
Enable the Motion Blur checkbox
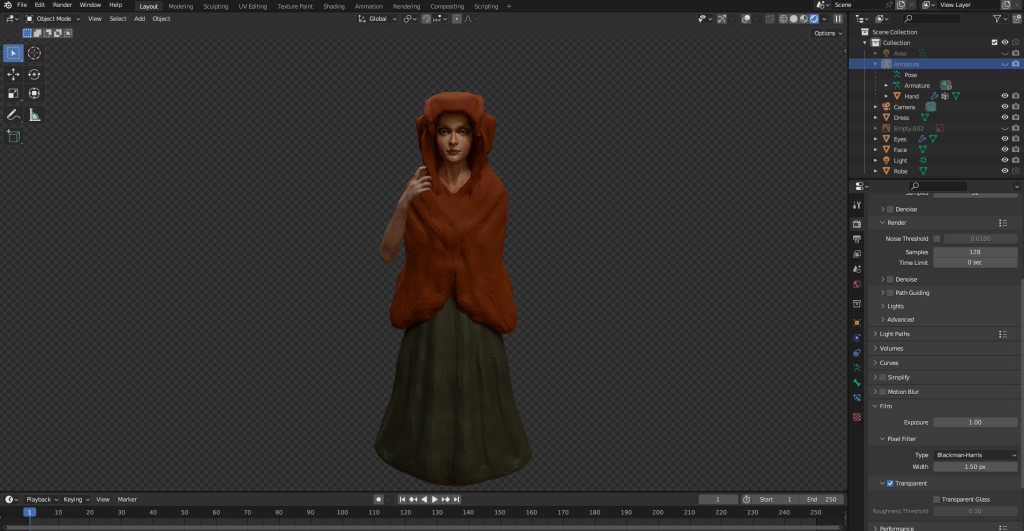pos(883,391)
